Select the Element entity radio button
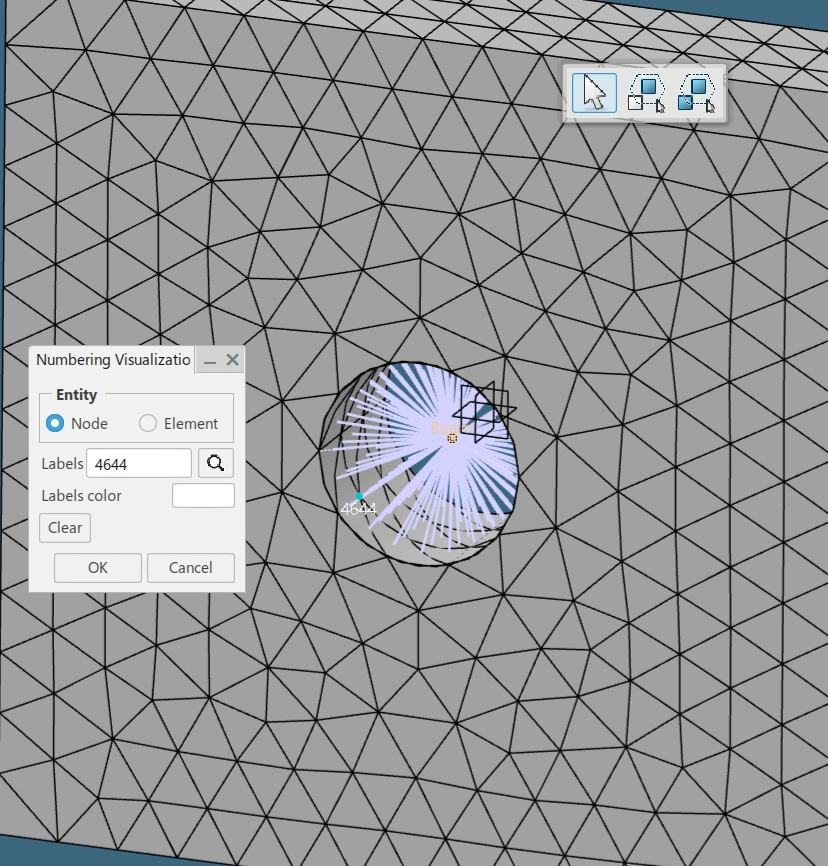 [147, 424]
